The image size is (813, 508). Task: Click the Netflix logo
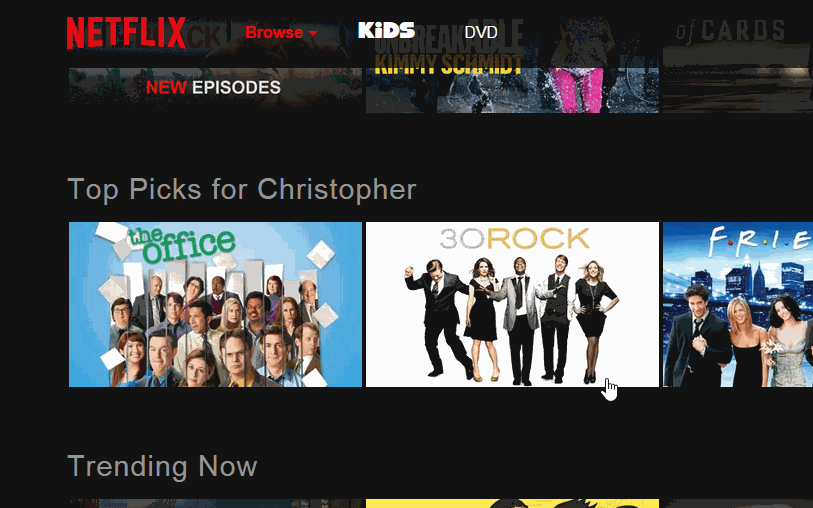[126, 33]
